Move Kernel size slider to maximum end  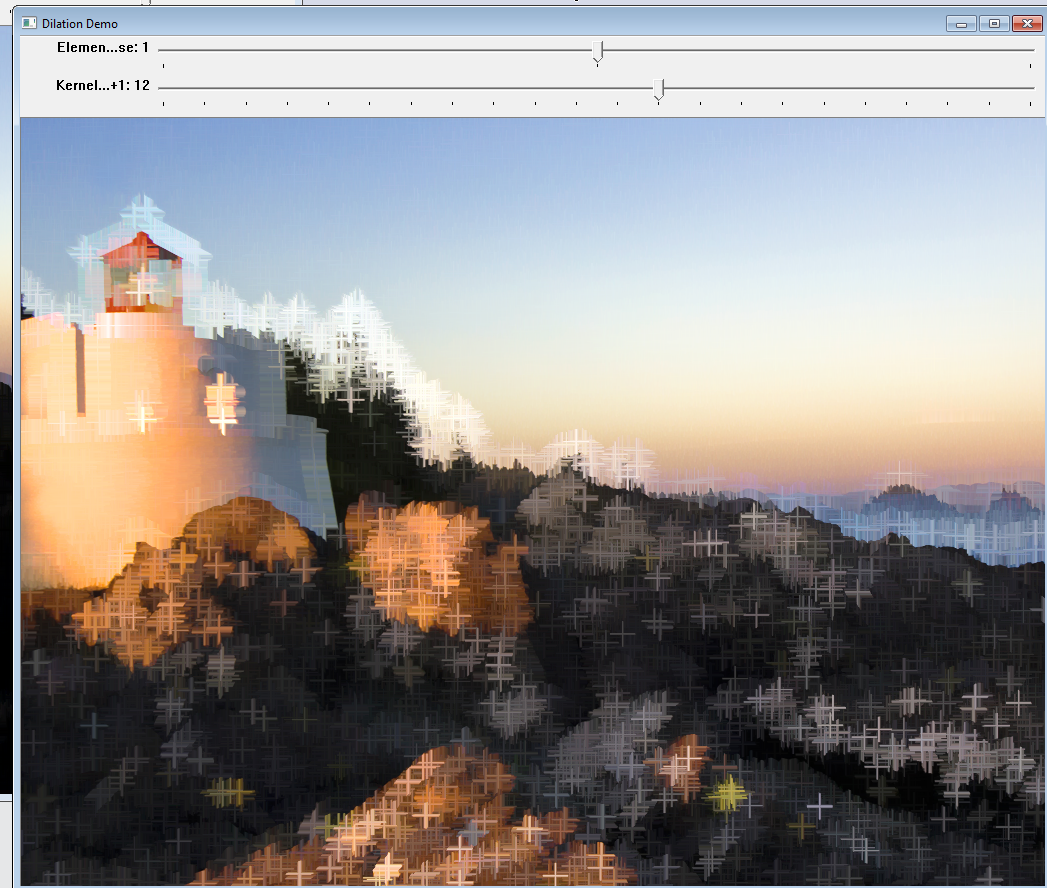[x=1029, y=88]
